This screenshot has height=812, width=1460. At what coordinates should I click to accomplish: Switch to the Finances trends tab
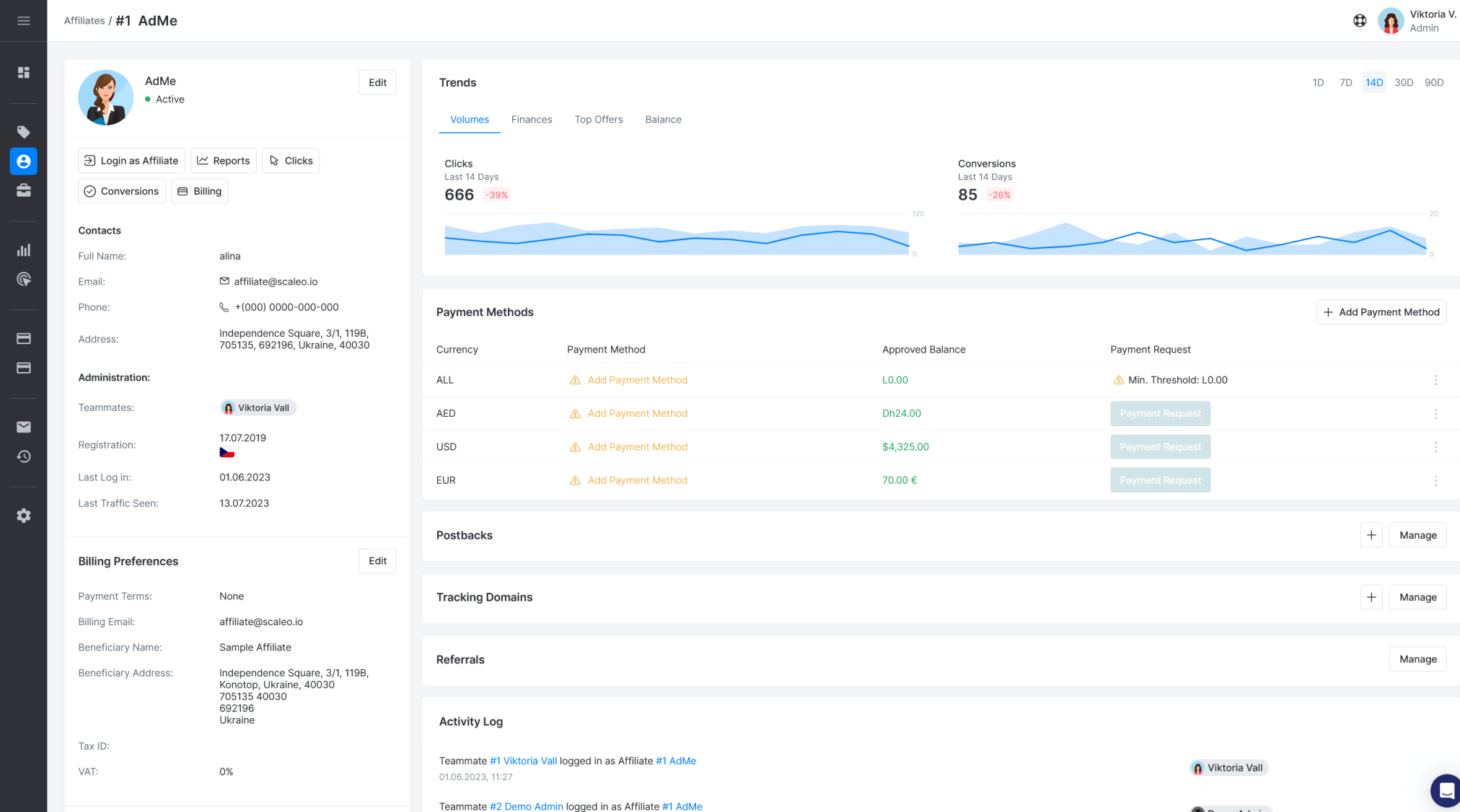click(x=532, y=119)
